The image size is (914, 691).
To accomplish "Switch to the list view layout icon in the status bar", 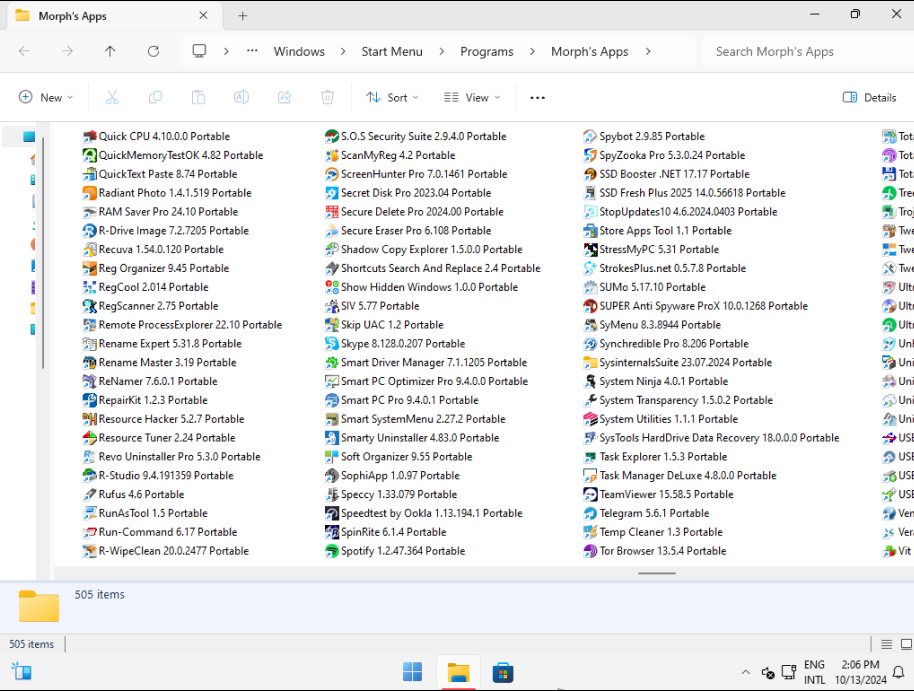I will pyautogui.click(x=887, y=644).
